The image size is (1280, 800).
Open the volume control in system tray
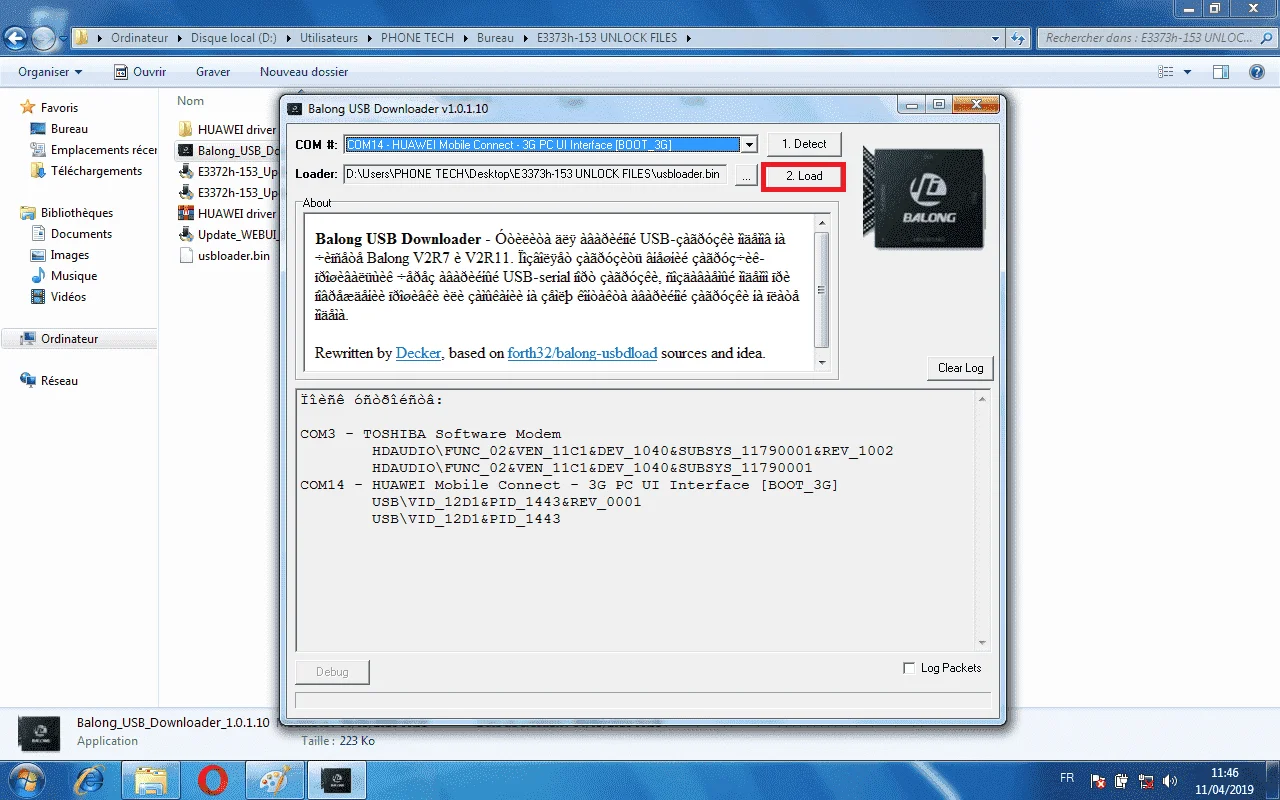(1170, 780)
